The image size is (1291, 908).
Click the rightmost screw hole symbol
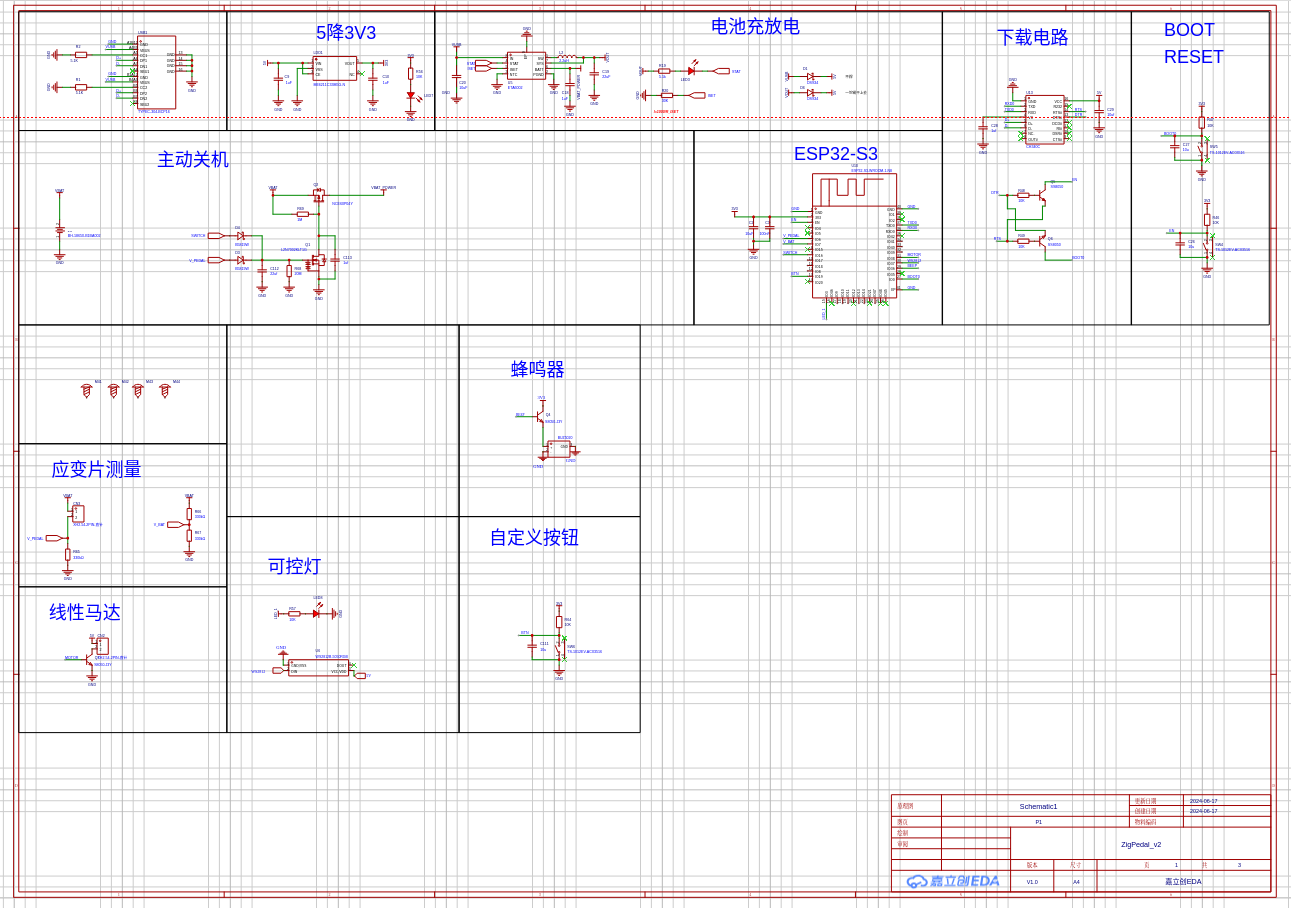click(x=165, y=391)
